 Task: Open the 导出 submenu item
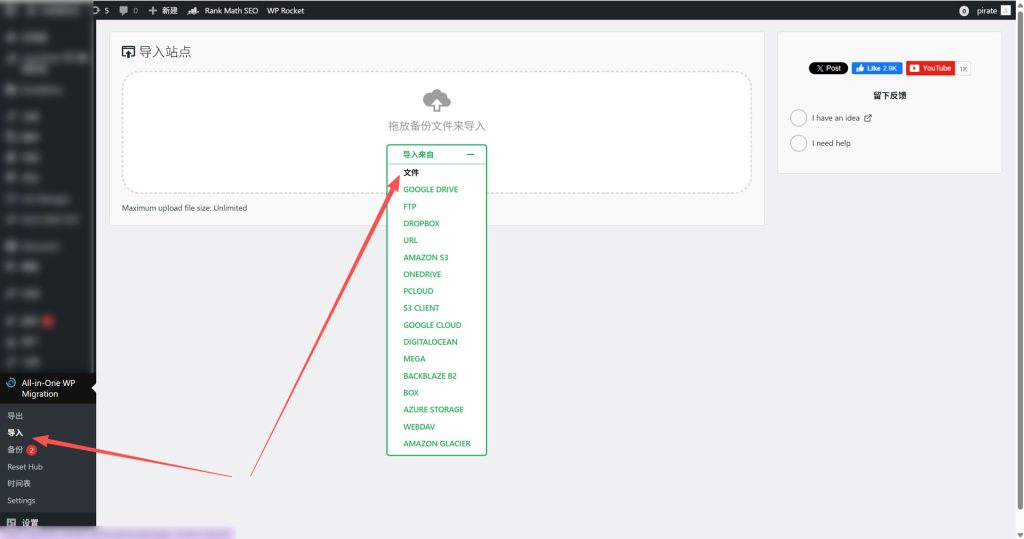(x=15, y=416)
